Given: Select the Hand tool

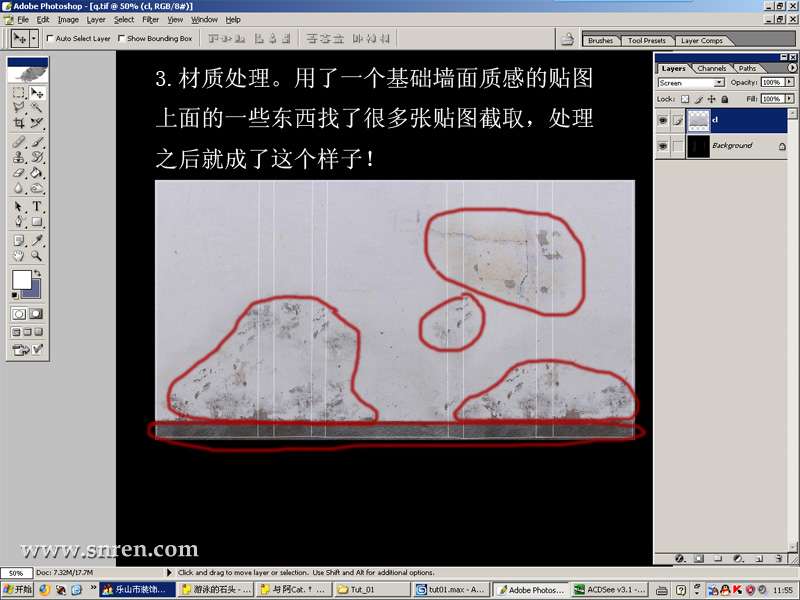Looking at the screenshot, I should 19,256.
